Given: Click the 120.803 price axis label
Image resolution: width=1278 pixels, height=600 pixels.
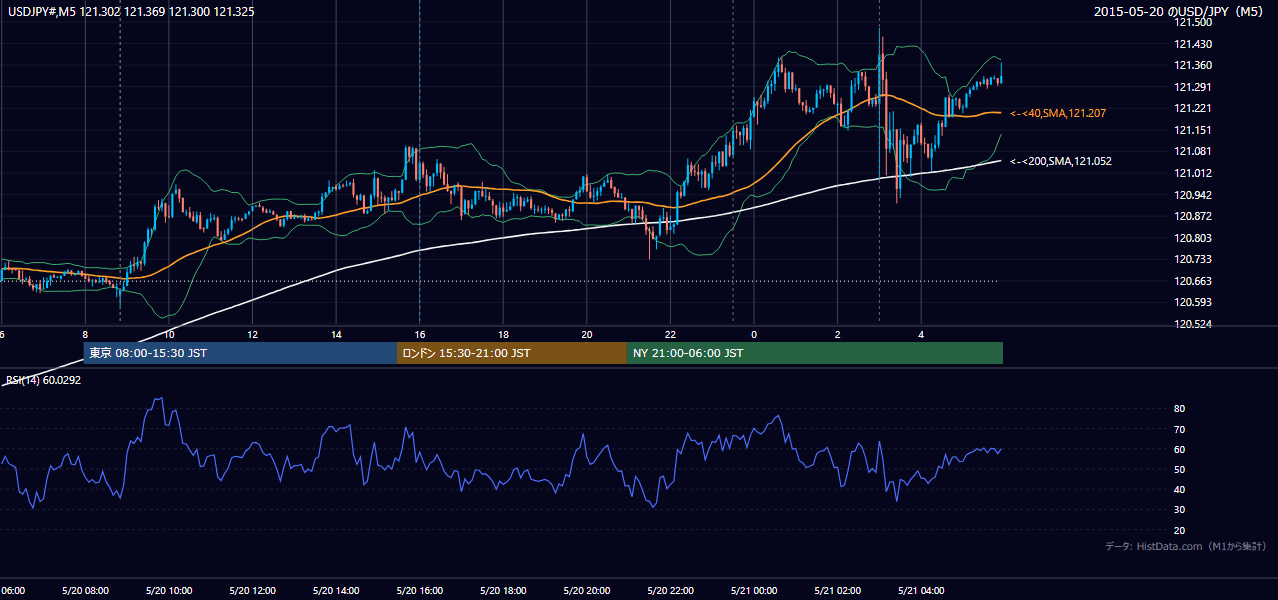Looking at the screenshot, I should pos(1193,238).
